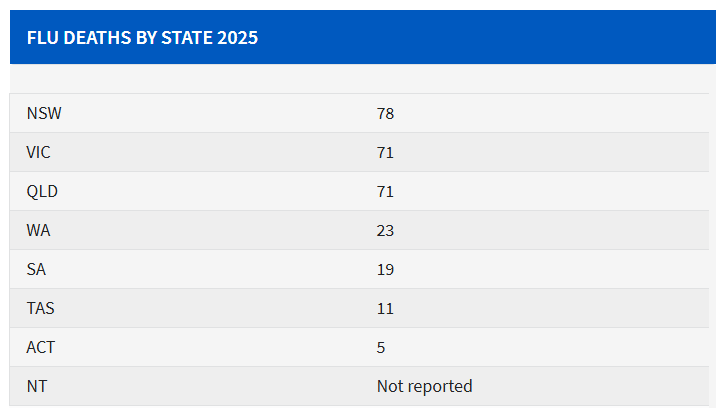The image size is (724, 408).
Task: Click the value 71 in the QLD row
Action: coord(386,192)
